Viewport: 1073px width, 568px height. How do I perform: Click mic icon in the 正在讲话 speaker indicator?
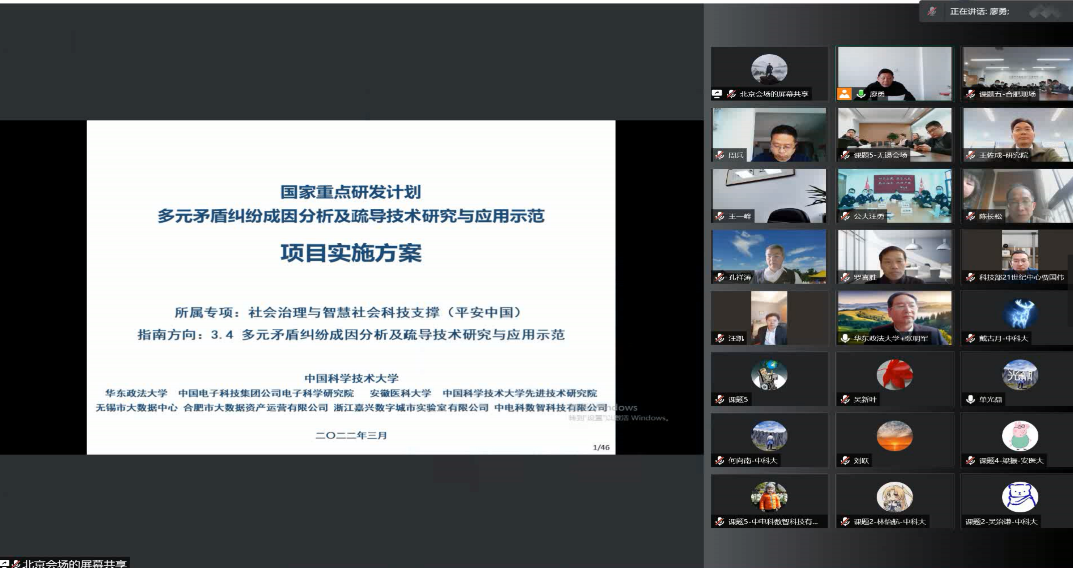933,11
